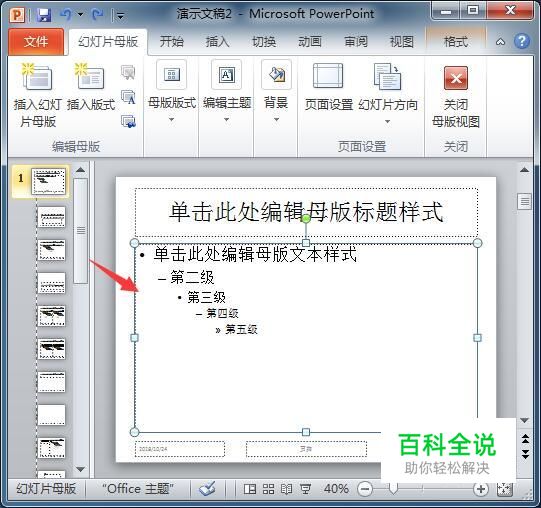Go to next slide double-arrow button
This screenshot has height=508, width=541.
click(525, 454)
